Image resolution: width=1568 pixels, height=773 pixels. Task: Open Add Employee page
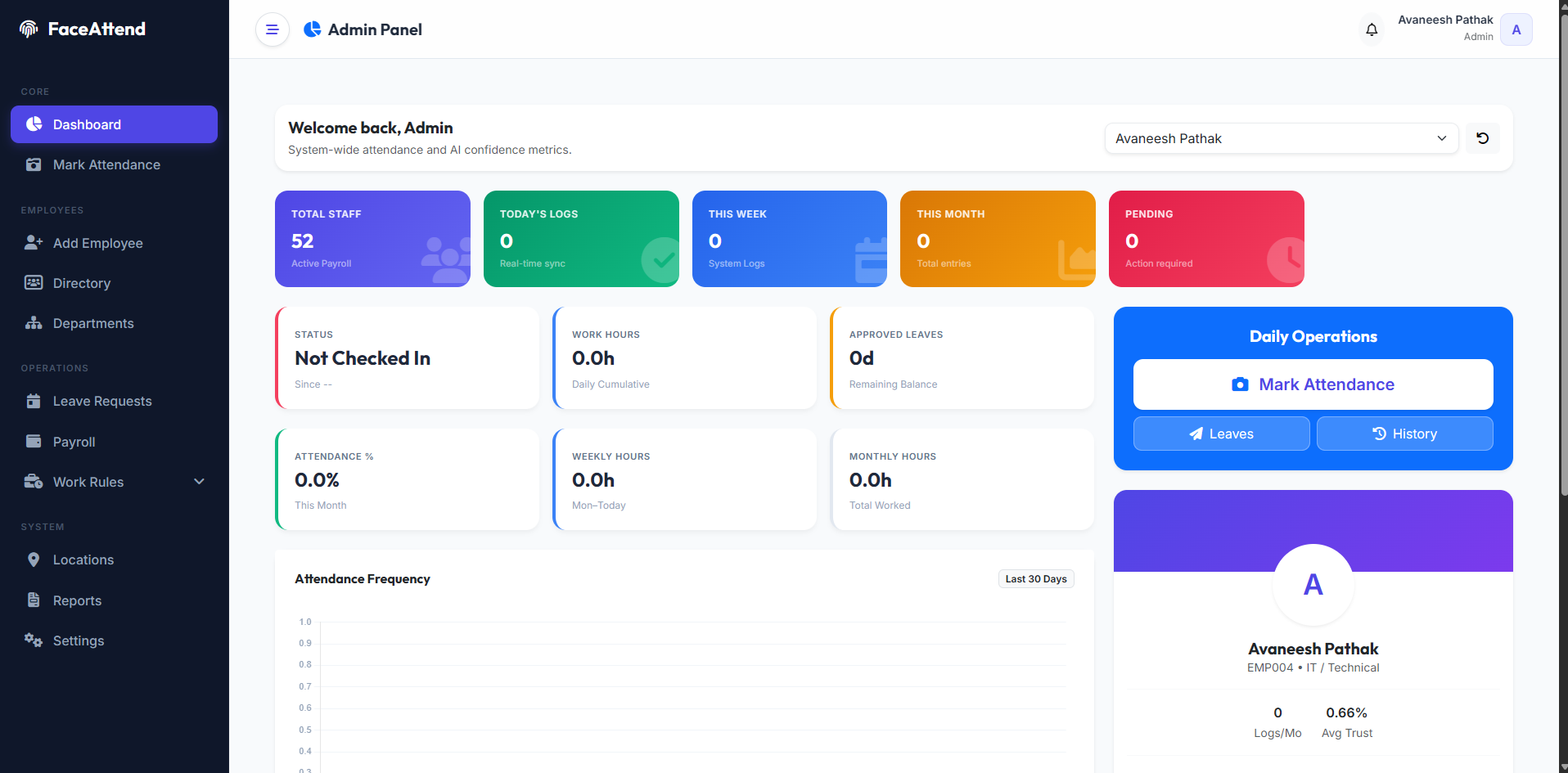pos(114,243)
